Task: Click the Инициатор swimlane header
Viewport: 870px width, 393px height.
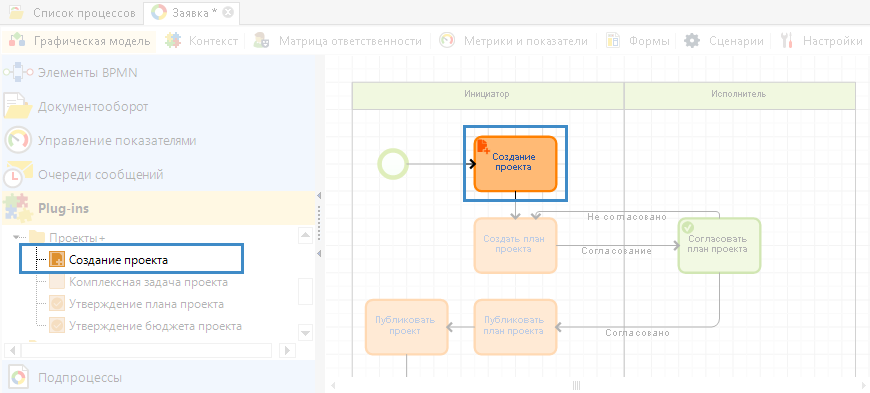Action: pos(488,95)
